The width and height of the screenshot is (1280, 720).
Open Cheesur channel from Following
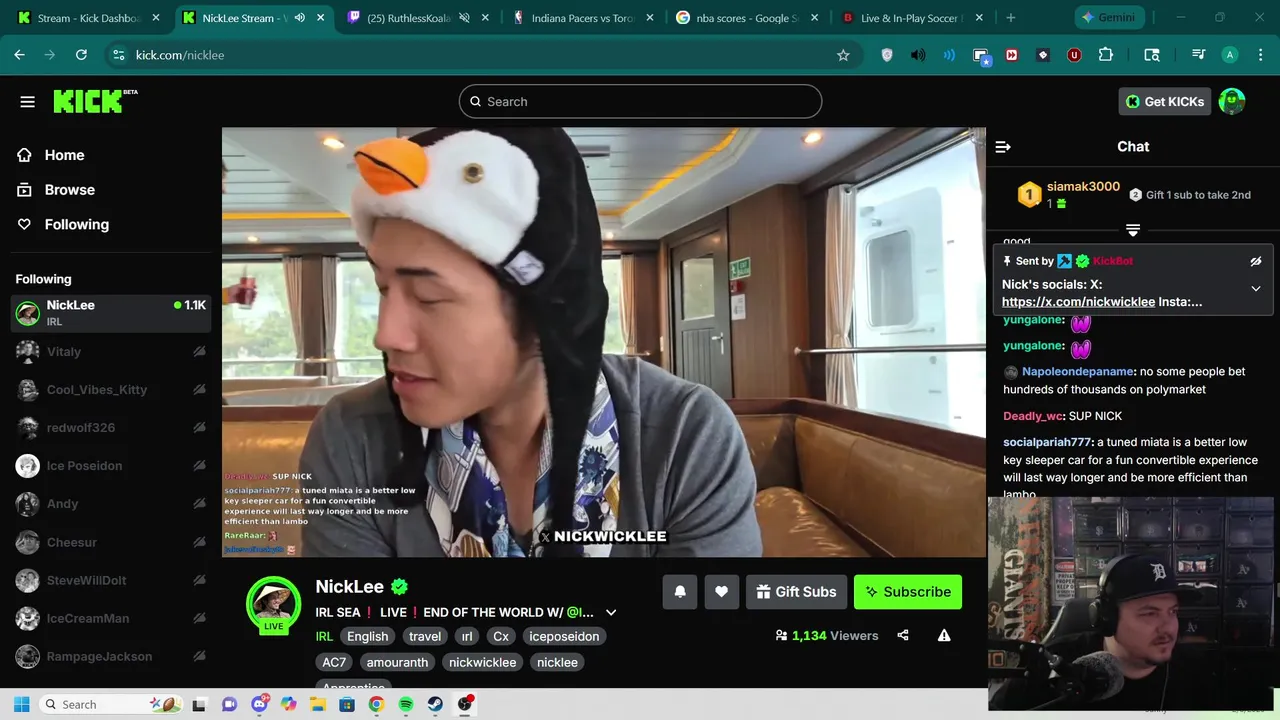(x=111, y=542)
